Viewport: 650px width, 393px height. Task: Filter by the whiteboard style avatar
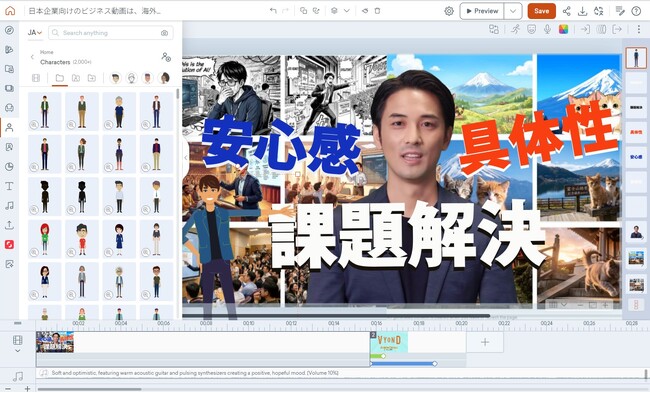132,78
